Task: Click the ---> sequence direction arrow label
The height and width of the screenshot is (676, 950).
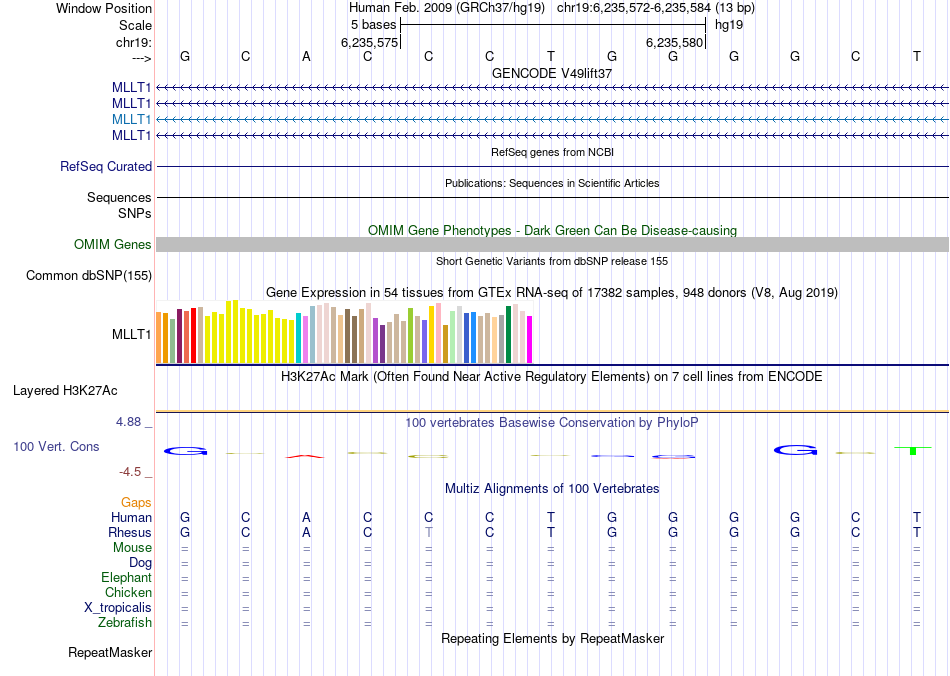Action: (142, 58)
